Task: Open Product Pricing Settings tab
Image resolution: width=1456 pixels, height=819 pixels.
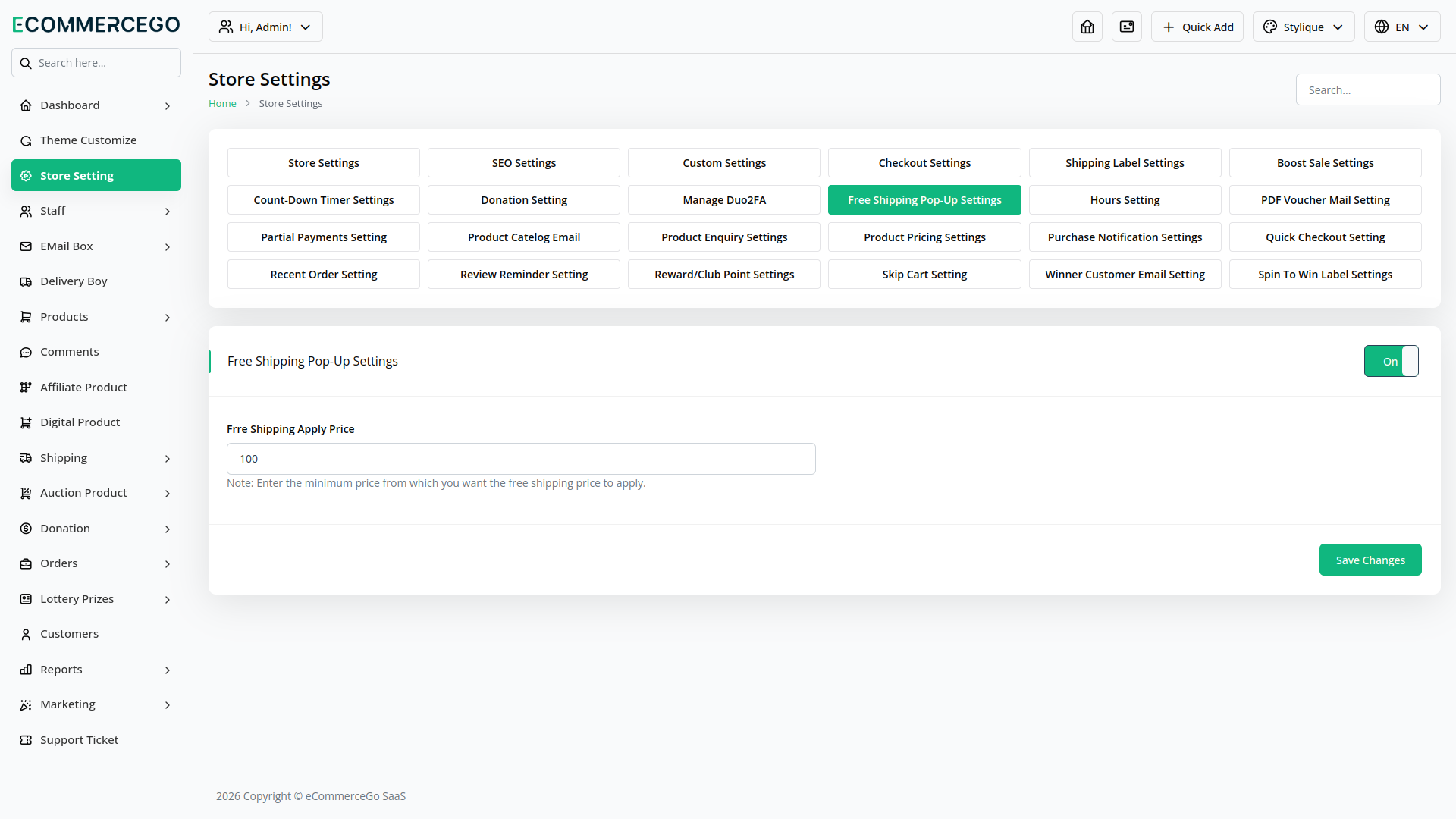Action: click(x=924, y=237)
